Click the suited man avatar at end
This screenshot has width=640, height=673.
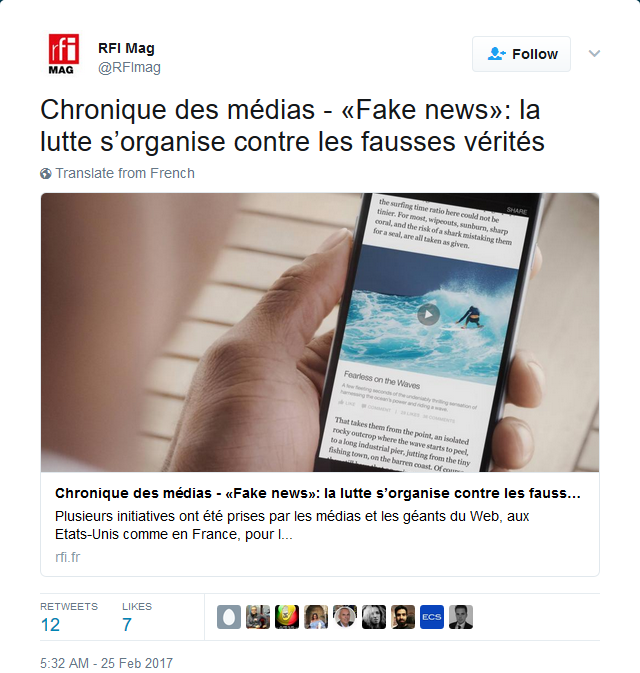pyautogui.click(x=461, y=617)
